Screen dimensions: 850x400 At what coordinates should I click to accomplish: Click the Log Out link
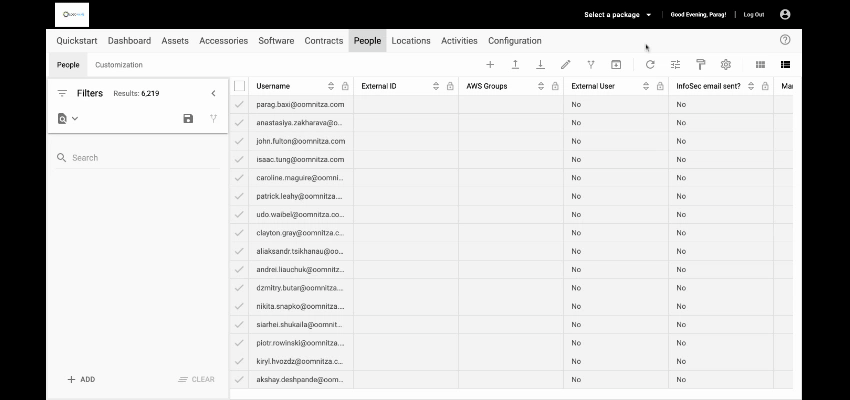coord(753,15)
